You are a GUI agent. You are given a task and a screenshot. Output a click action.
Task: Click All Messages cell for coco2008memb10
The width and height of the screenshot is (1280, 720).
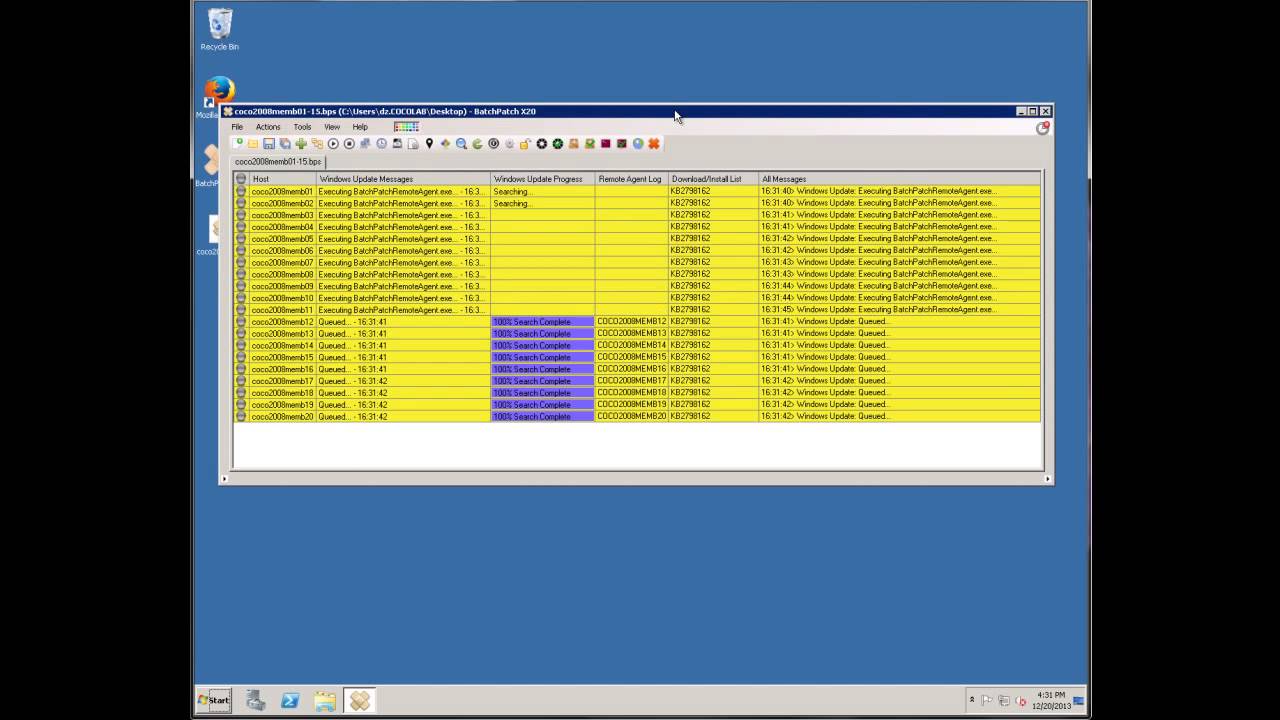[x=900, y=298]
